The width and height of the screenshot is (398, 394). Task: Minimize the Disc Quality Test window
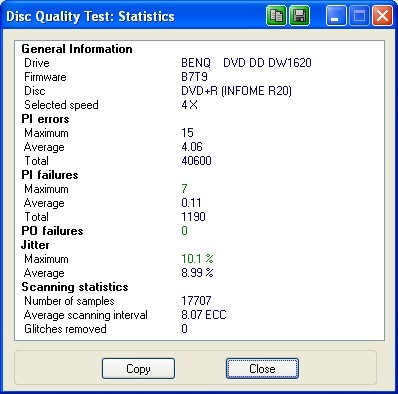336,16
